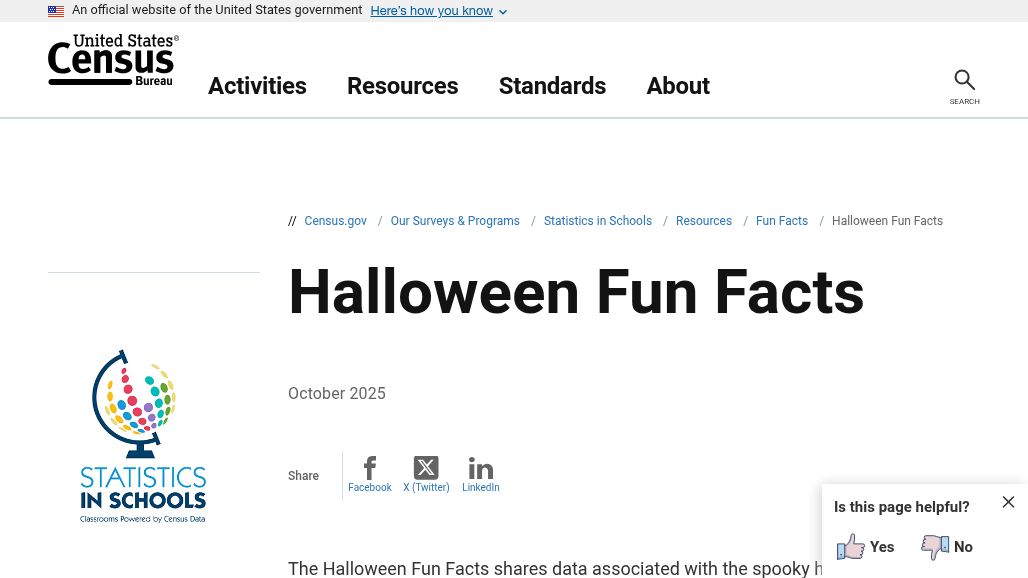Click the United States Census Bureau logo
The width and height of the screenshot is (1028, 578).
click(113, 60)
